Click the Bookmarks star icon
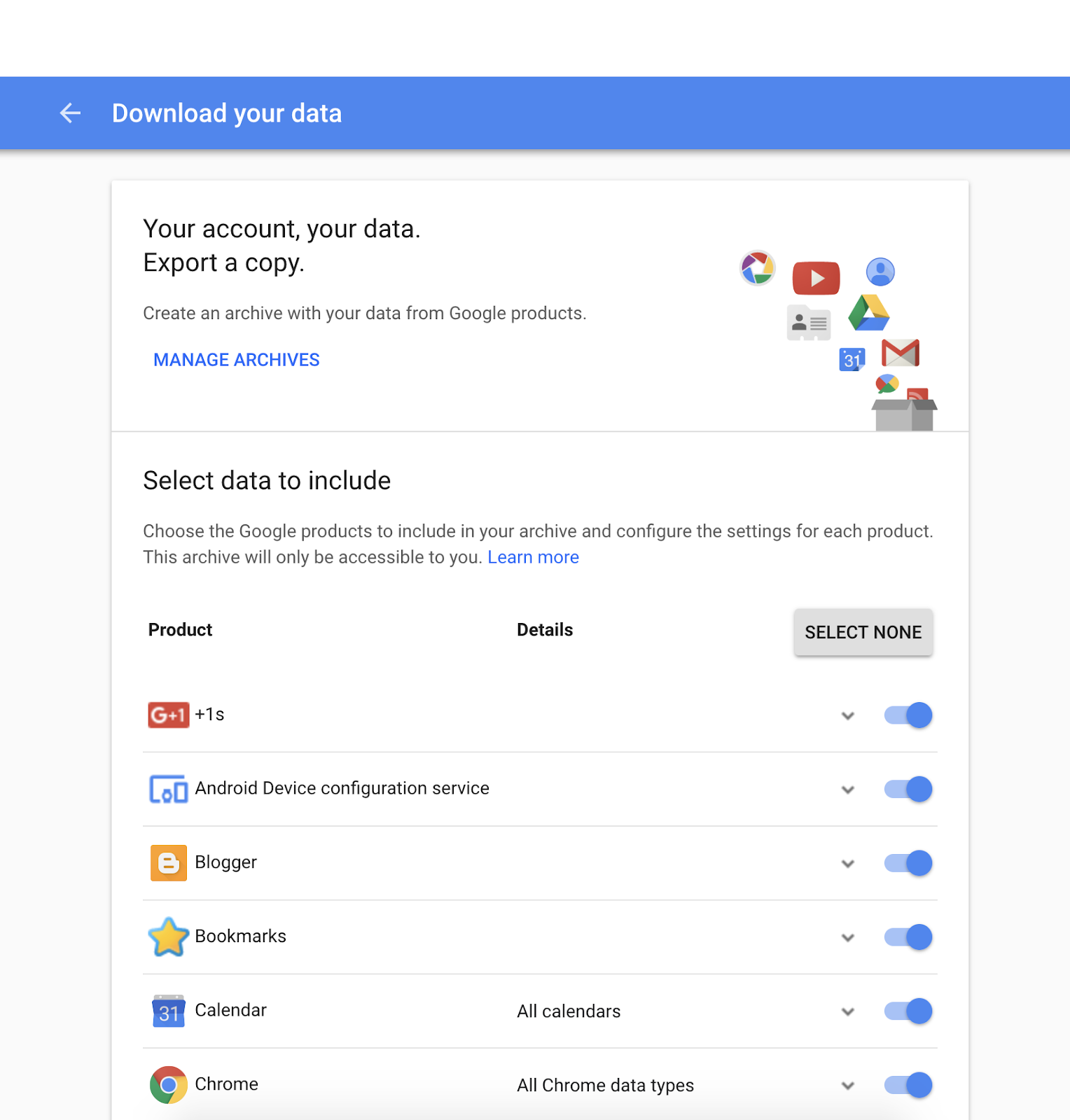Screen dimensions: 1070x1120 169,937
